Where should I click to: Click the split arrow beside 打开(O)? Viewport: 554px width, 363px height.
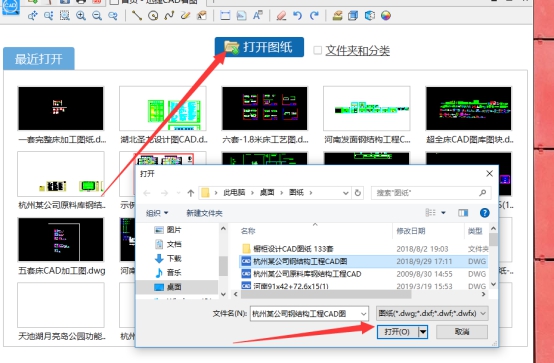(x=423, y=332)
